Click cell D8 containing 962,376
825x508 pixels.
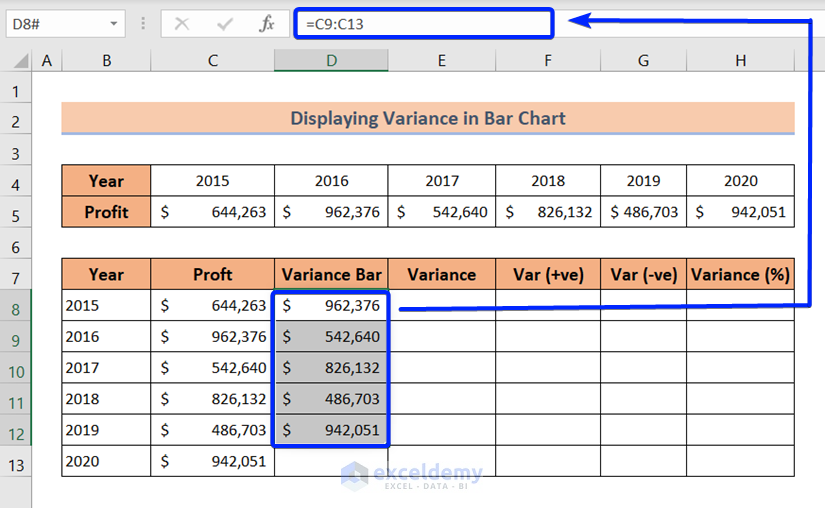[331, 306]
